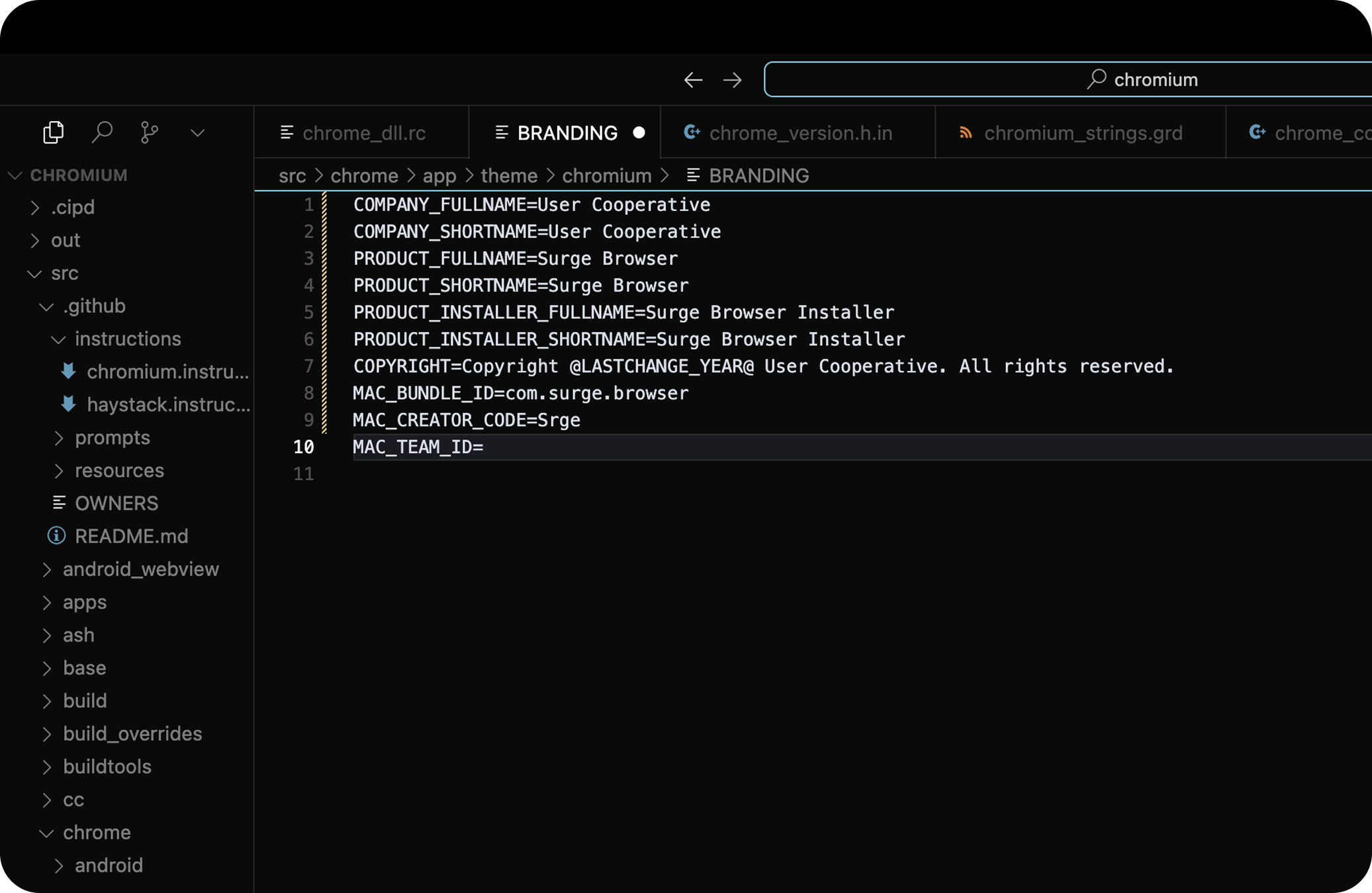Expand the apps folder
The height and width of the screenshot is (893, 1372).
click(127, 603)
